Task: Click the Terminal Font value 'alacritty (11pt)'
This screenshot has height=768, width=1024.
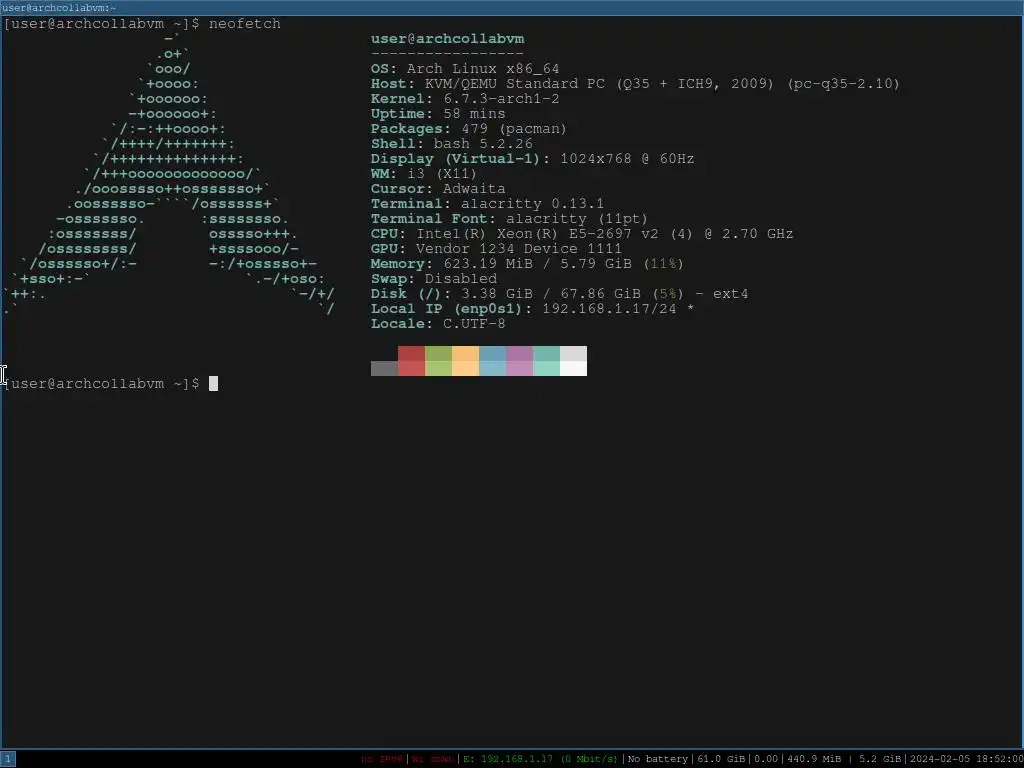Action: tap(577, 219)
